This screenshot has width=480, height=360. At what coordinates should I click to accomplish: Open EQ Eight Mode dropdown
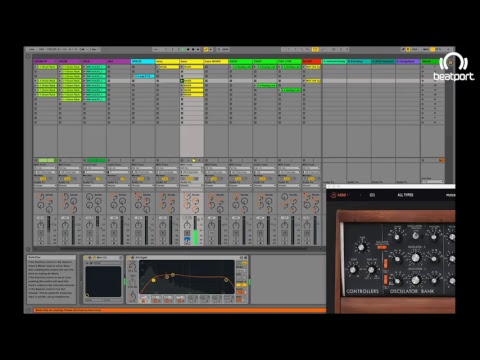coord(241,271)
